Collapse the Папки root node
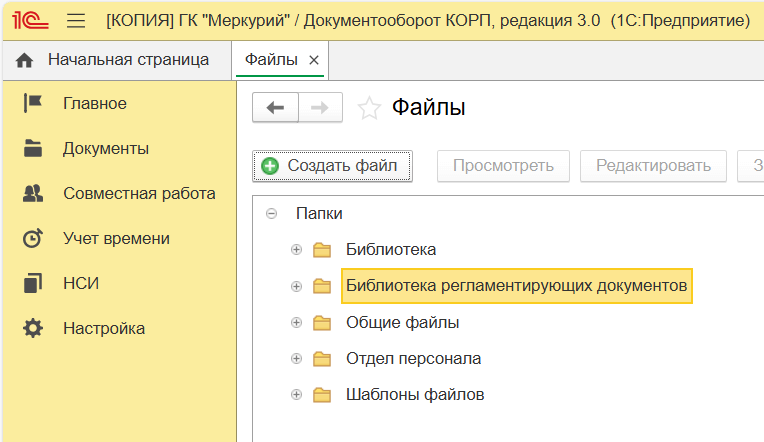Screen dimensions: 764x442 coord(271,214)
